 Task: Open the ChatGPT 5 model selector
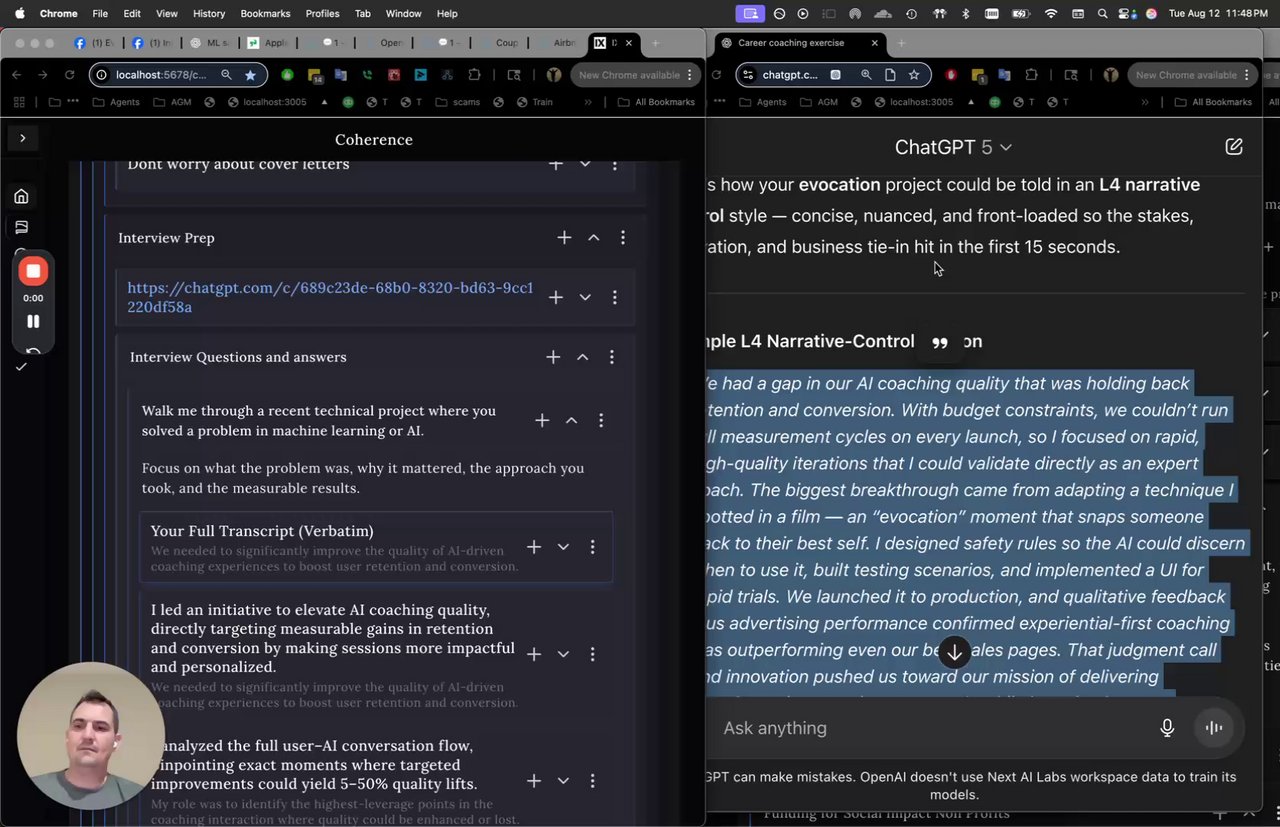pos(953,147)
